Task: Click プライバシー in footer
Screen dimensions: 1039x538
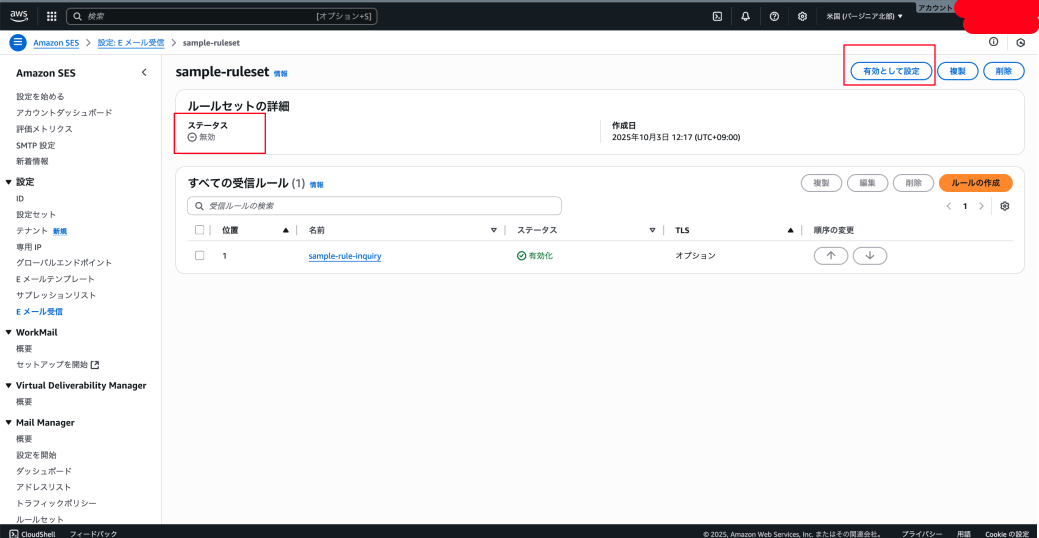Action: point(922,533)
